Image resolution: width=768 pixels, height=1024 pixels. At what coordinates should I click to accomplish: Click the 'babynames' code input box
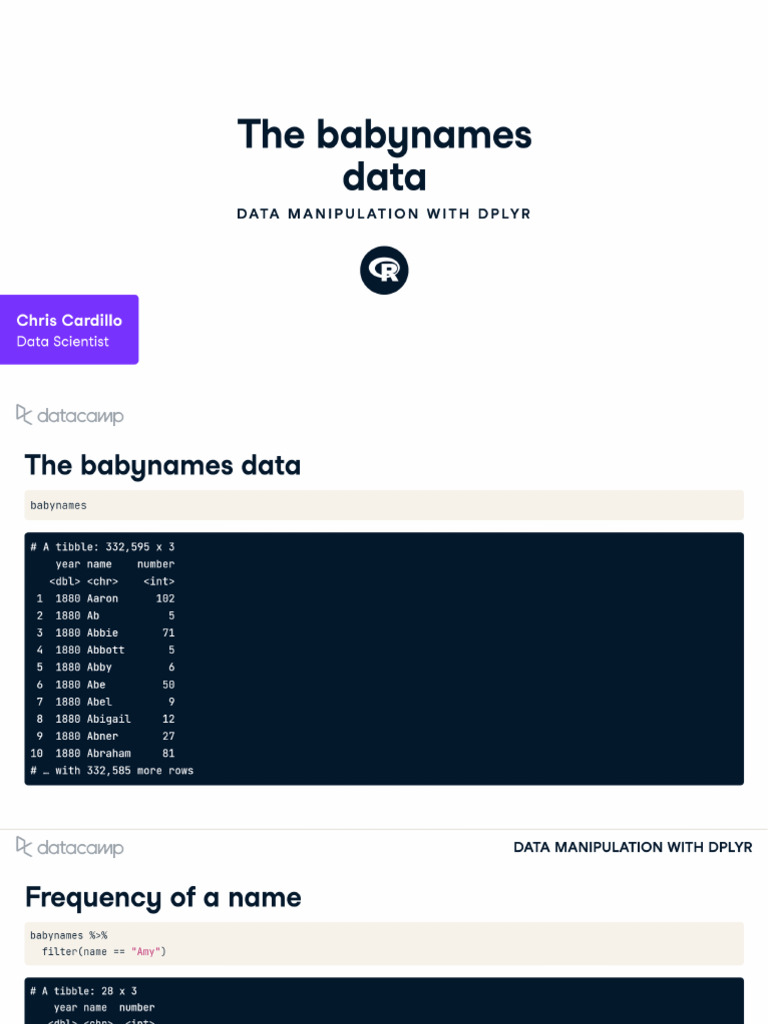tap(384, 505)
